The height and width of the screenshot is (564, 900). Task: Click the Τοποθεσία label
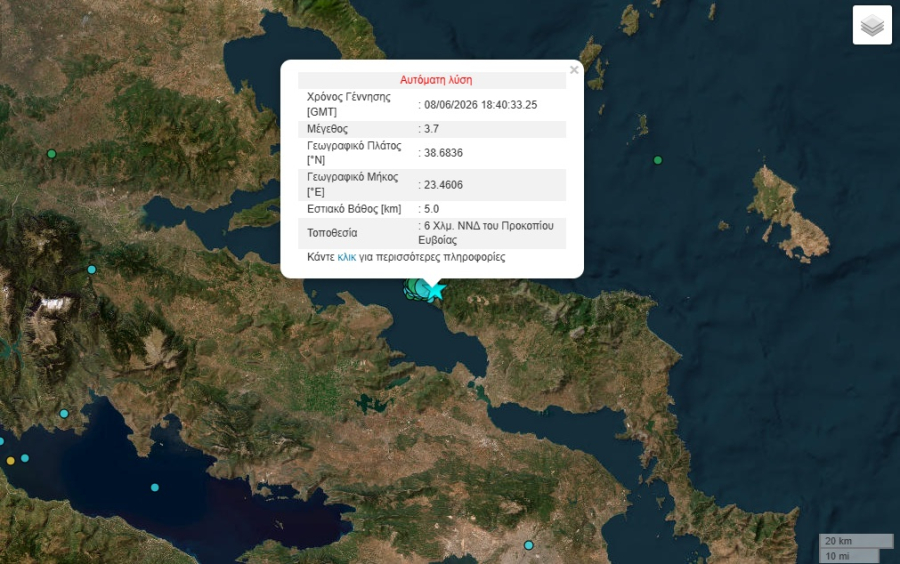pos(332,233)
